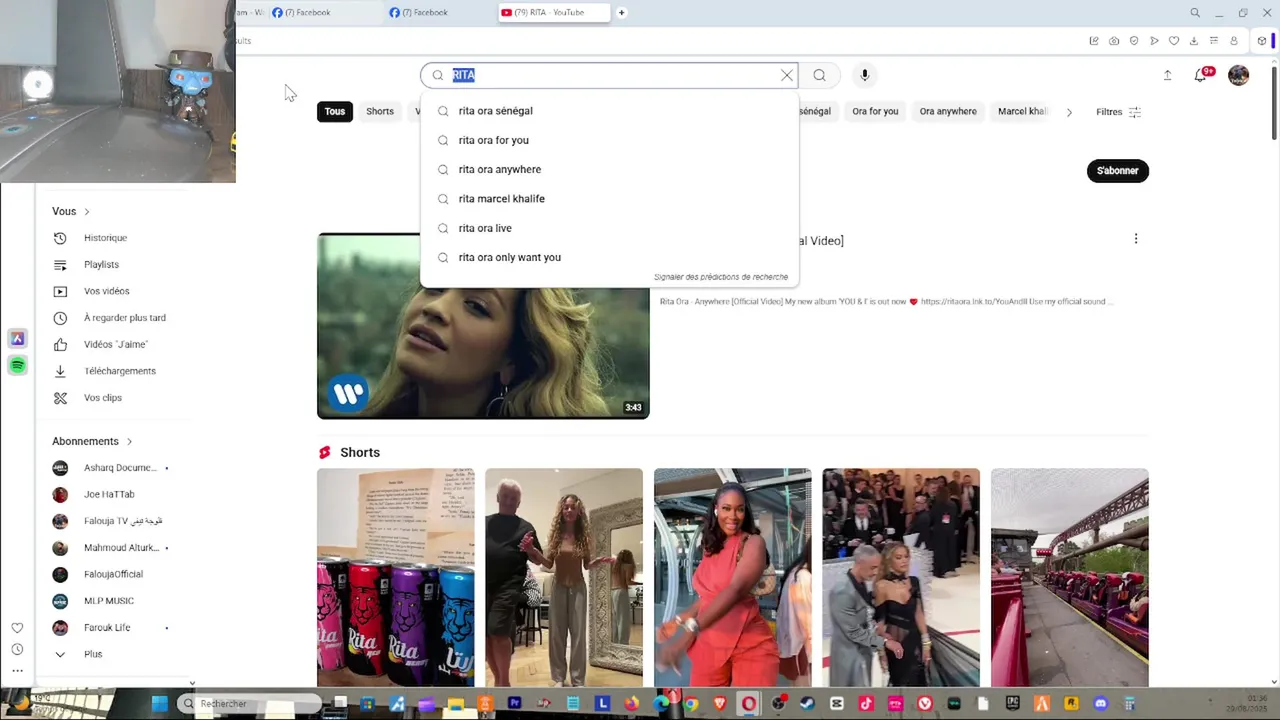
Task: Play the Rita Ora Anywhere video thumbnail
Action: coord(483,326)
